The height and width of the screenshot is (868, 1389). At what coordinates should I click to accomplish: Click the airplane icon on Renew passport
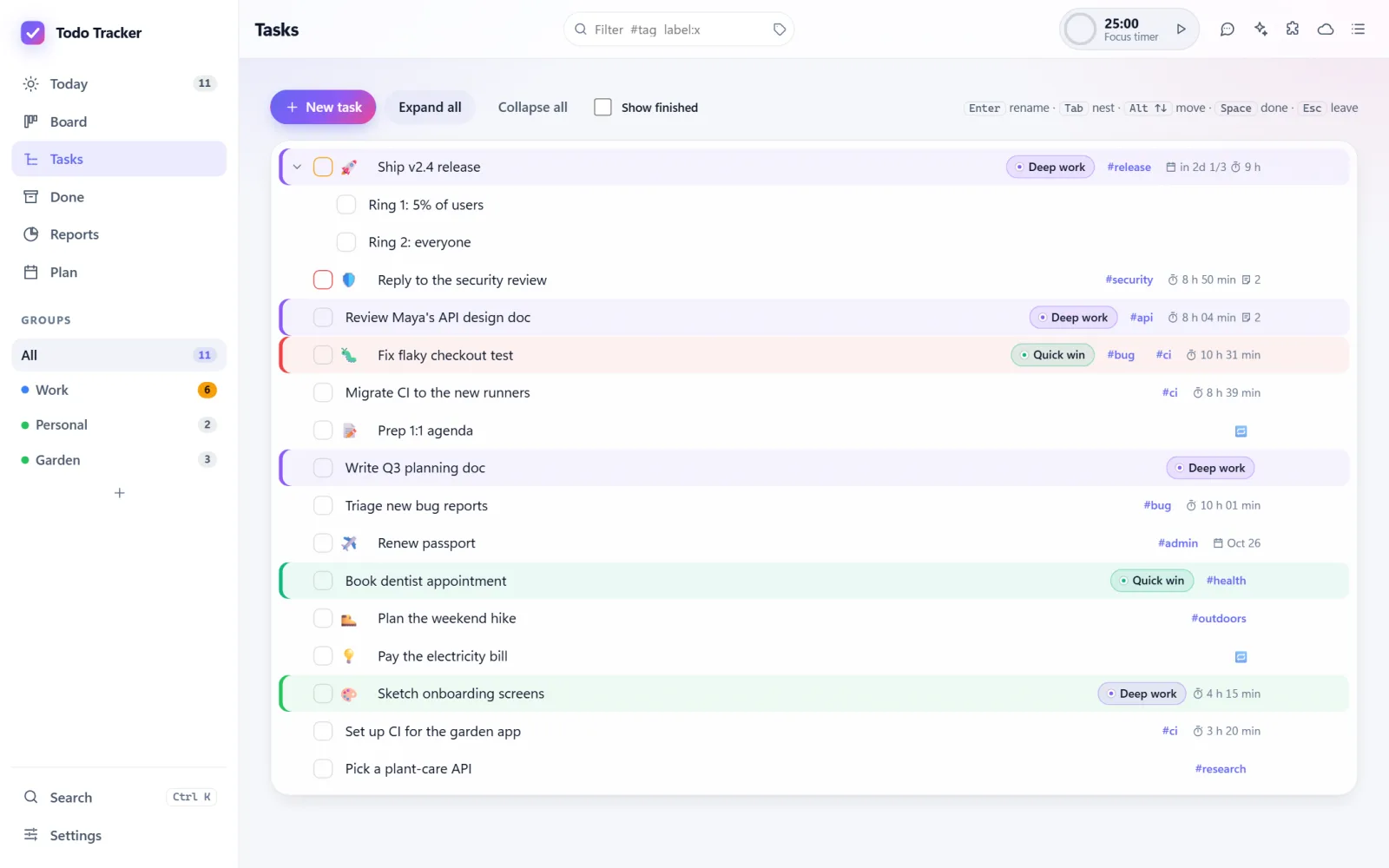tap(349, 543)
